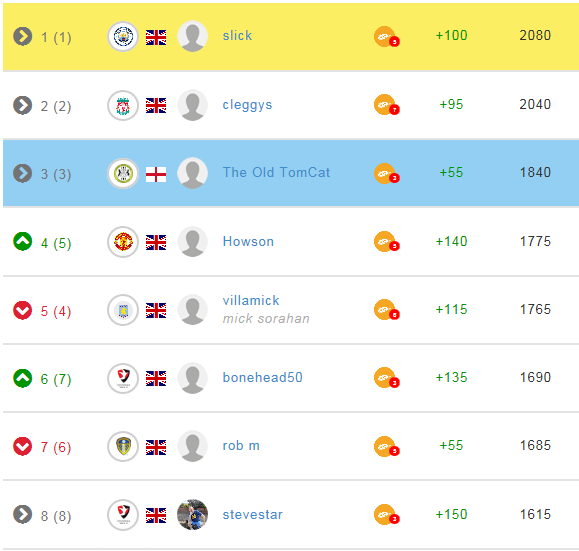Click the Liverpool crest next to cleggys
579x551 pixels.
(x=123, y=106)
